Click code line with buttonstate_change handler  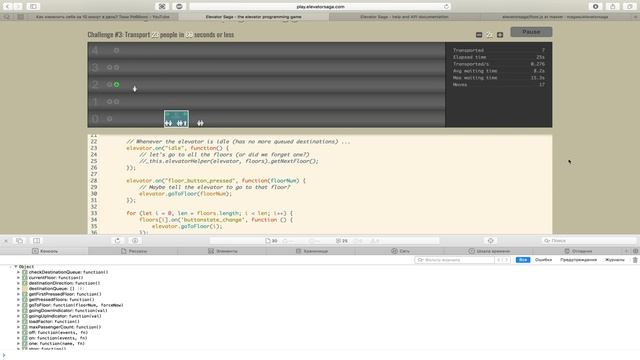pyautogui.click(x=216, y=220)
